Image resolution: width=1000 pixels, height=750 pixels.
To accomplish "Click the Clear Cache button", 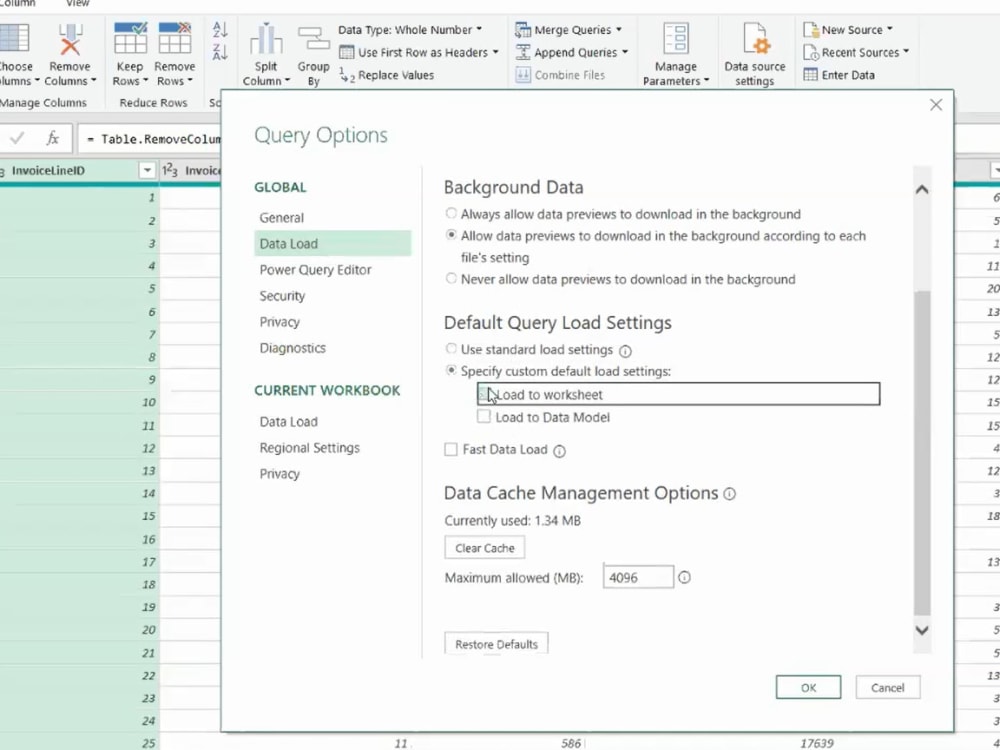I will pos(485,548).
